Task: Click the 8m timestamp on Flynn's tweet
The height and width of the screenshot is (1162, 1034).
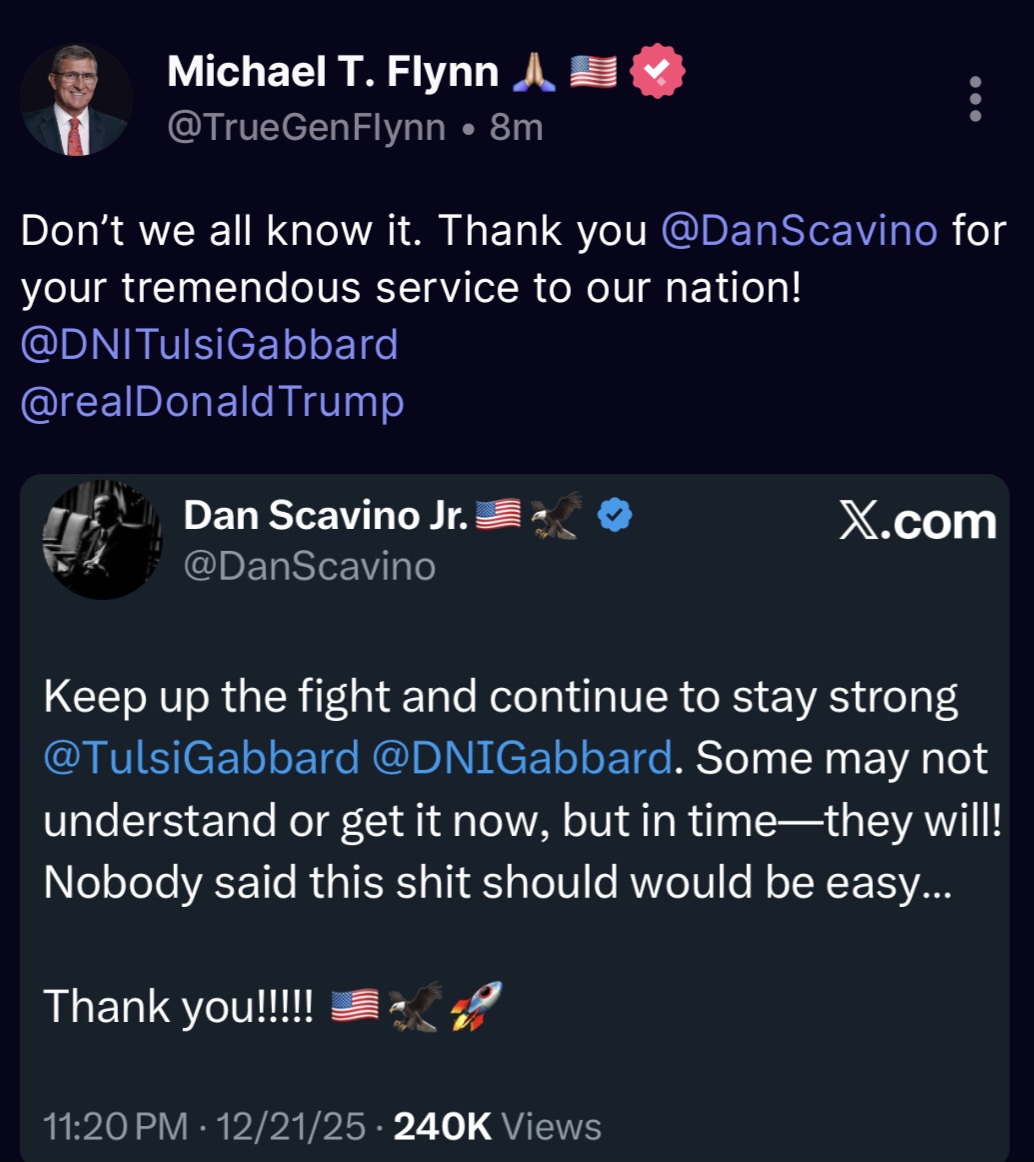Action: click(517, 126)
